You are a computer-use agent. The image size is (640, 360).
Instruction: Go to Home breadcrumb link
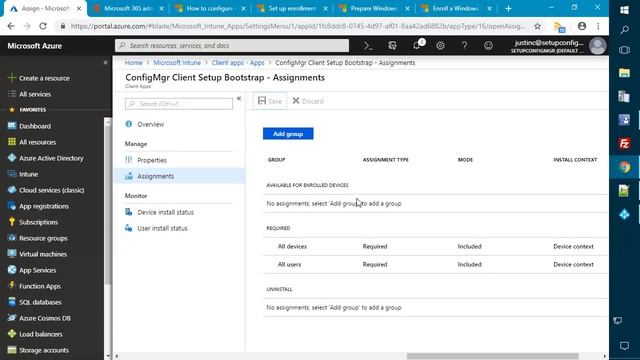click(133, 62)
